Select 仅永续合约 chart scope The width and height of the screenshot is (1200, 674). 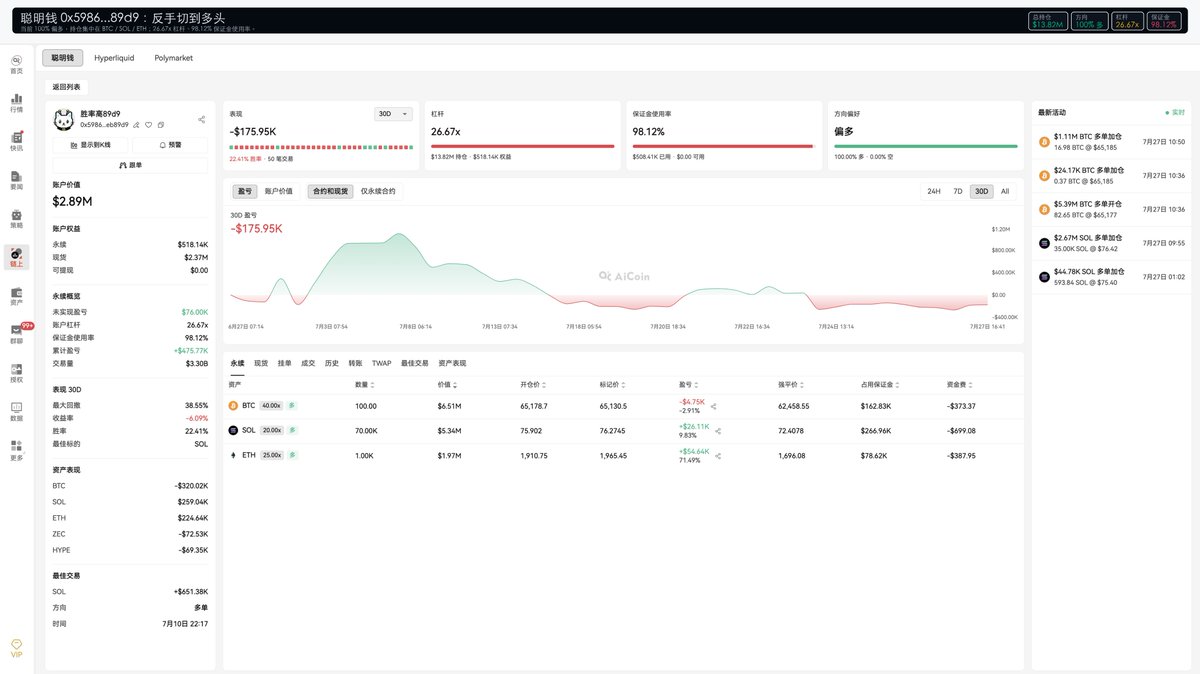tap(378, 191)
